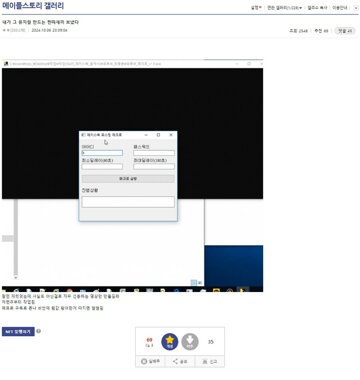Click the comment count button near post stats
The image size is (360, 380).
tap(345, 31)
